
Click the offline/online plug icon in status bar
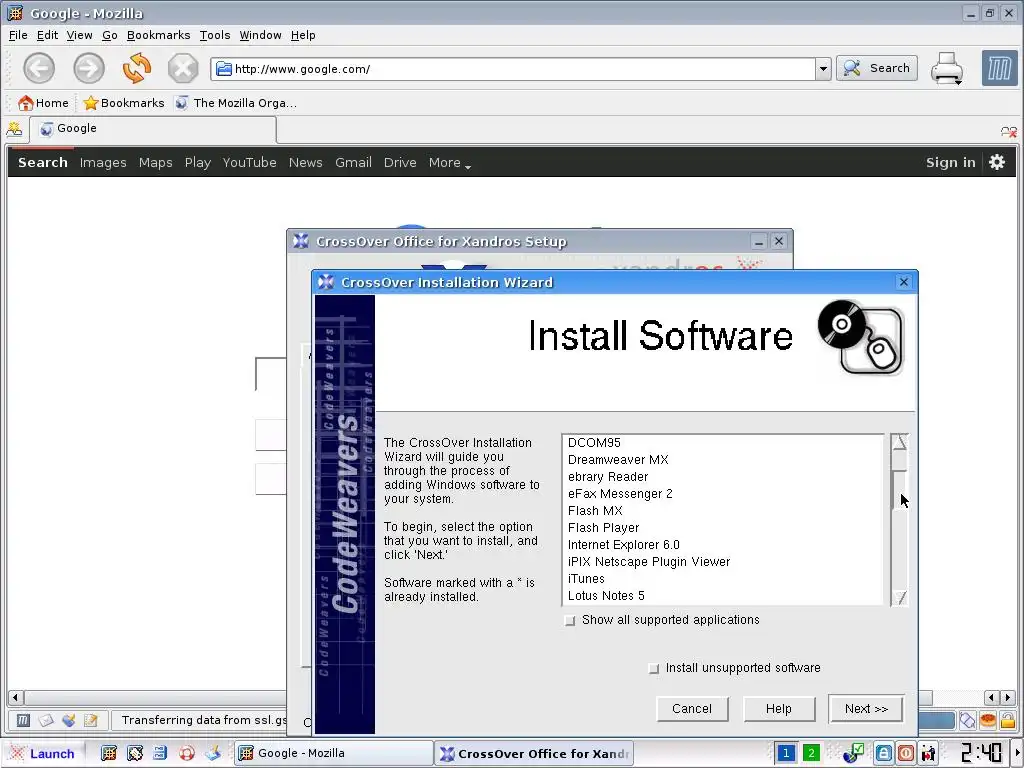(x=967, y=720)
